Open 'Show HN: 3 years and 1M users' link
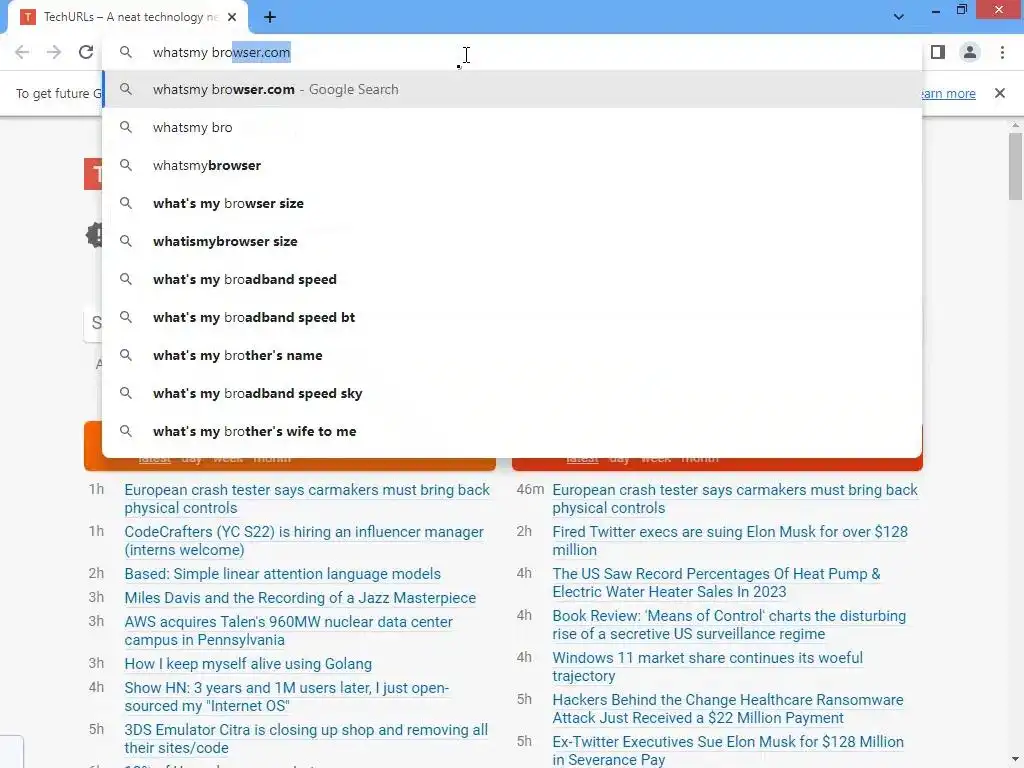 pos(287,697)
